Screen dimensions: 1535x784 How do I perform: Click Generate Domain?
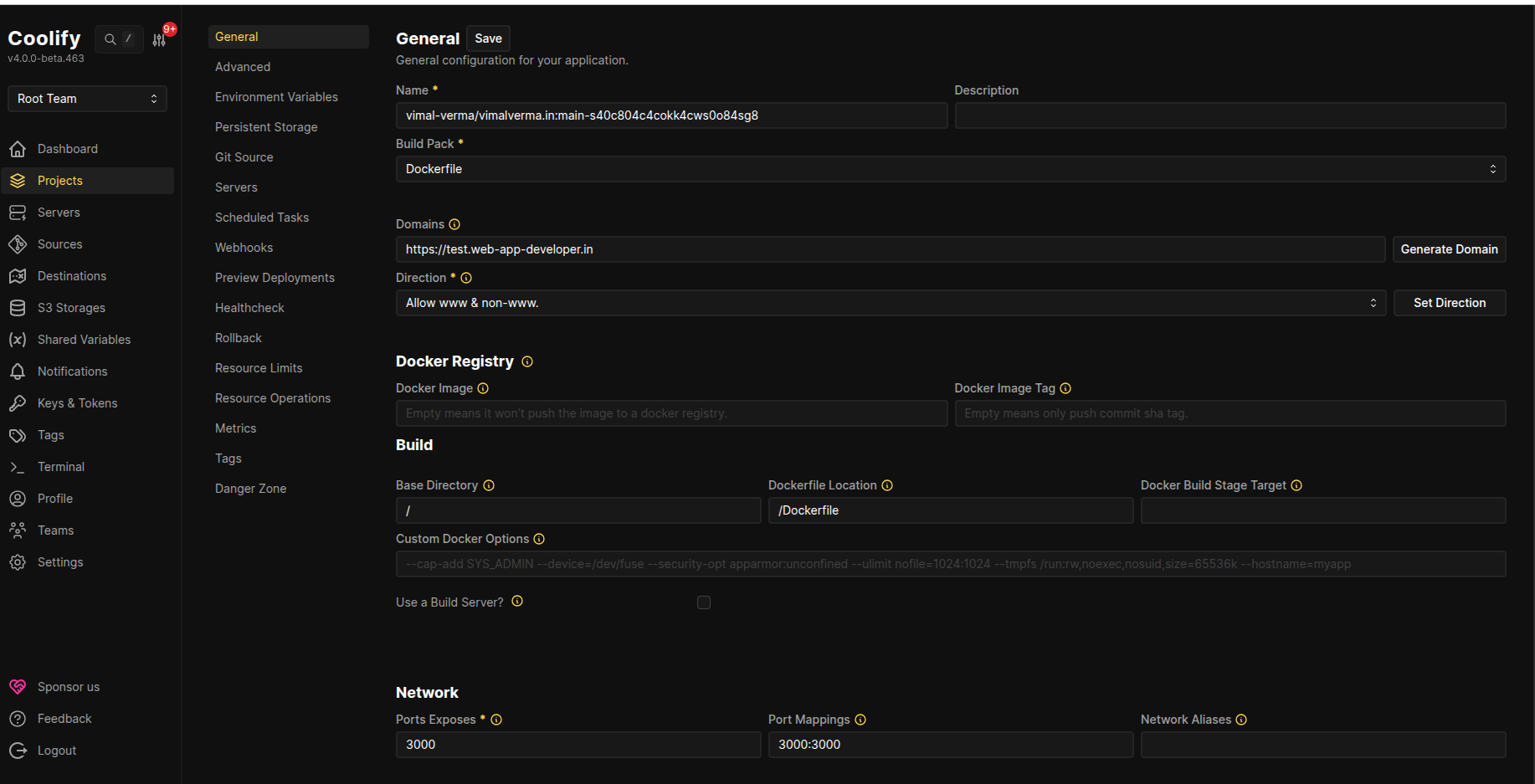pyautogui.click(x=1449, y=249)
